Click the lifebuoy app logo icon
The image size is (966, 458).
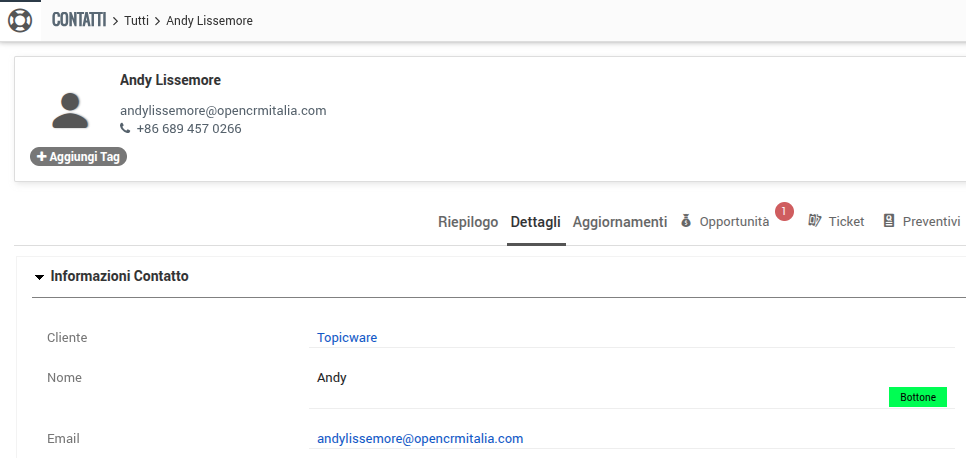click(x=20, y=20)
